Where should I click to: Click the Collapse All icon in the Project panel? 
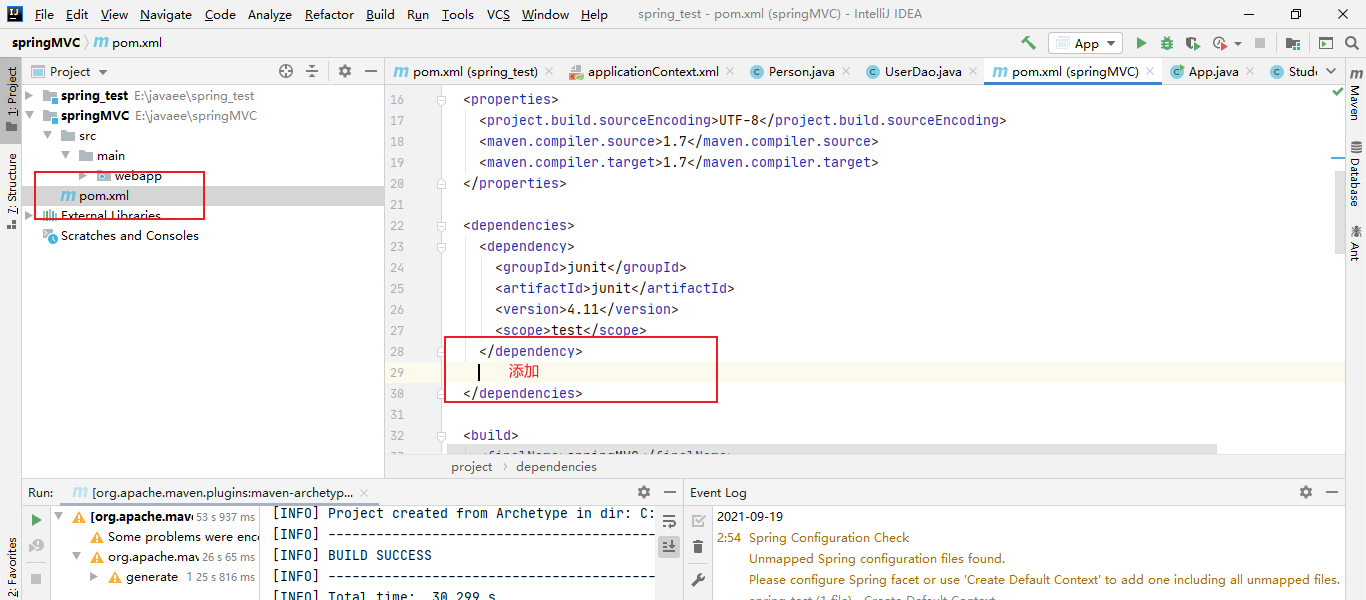click(312, 71)
